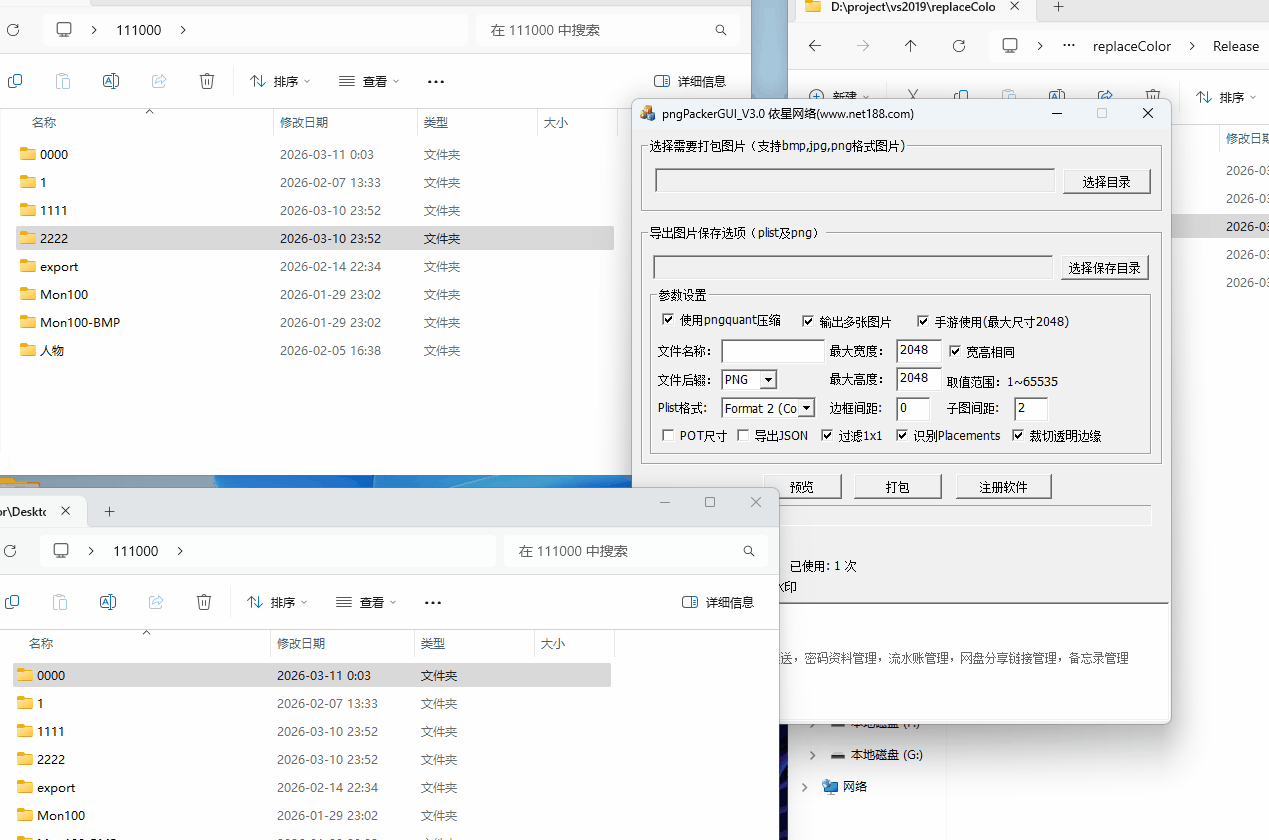1269x840 pixels.
Task: Enable the POT尺寸 checkbox
Action: 668,435
